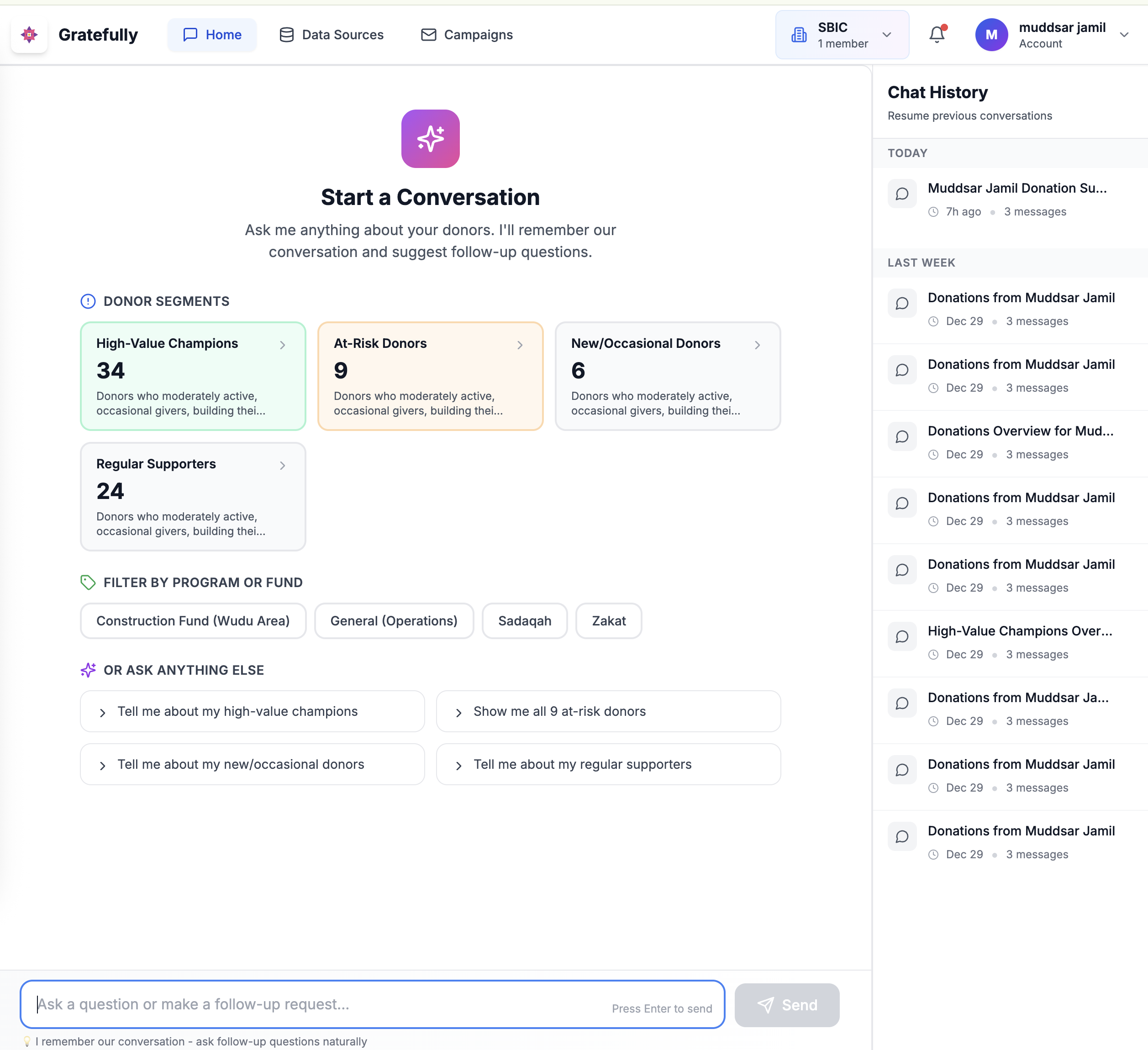The width and height of the screenshot is (1148, 1050).
Task: Click the tag icon beside Filter by Program
Action: pyautogui.click(x=88, y=583)
